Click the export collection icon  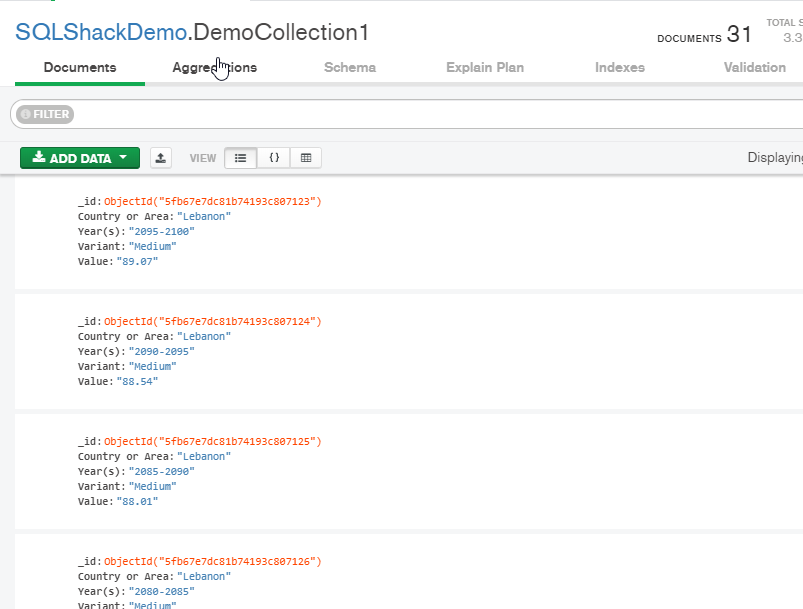[x=161, y=158]
